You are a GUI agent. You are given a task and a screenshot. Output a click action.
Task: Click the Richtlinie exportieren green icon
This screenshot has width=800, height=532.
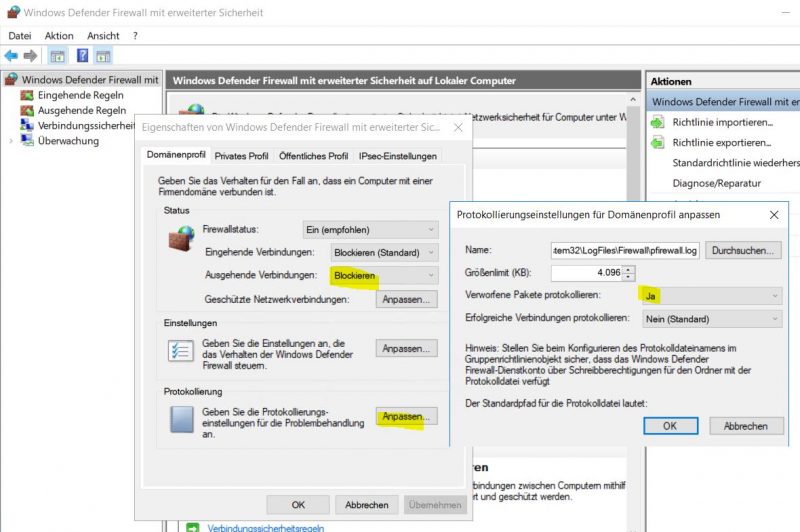click(x=658, y=143)
